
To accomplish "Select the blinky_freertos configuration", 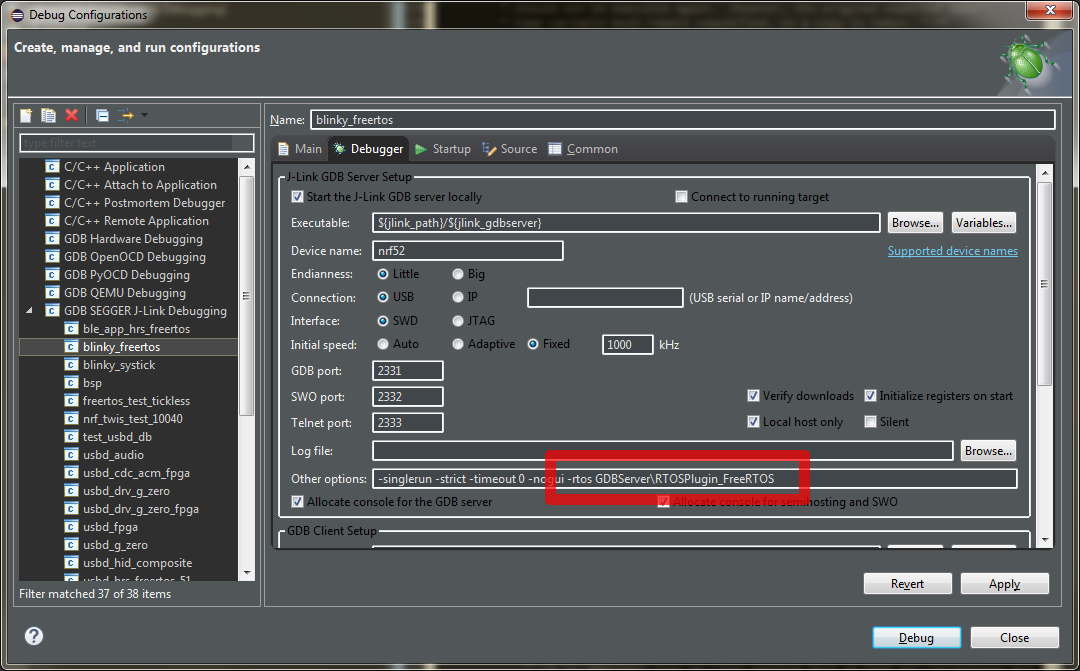I will (121, 347).
